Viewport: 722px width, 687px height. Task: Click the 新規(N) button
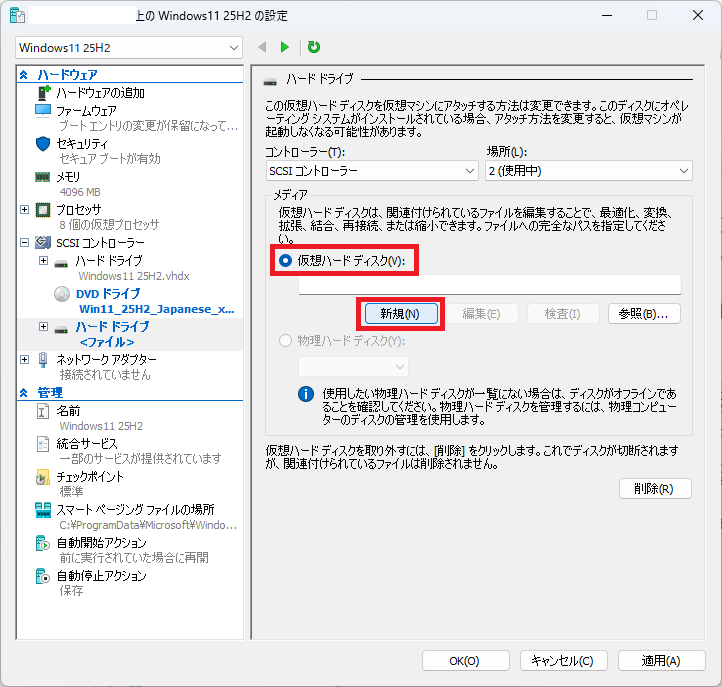401,314
